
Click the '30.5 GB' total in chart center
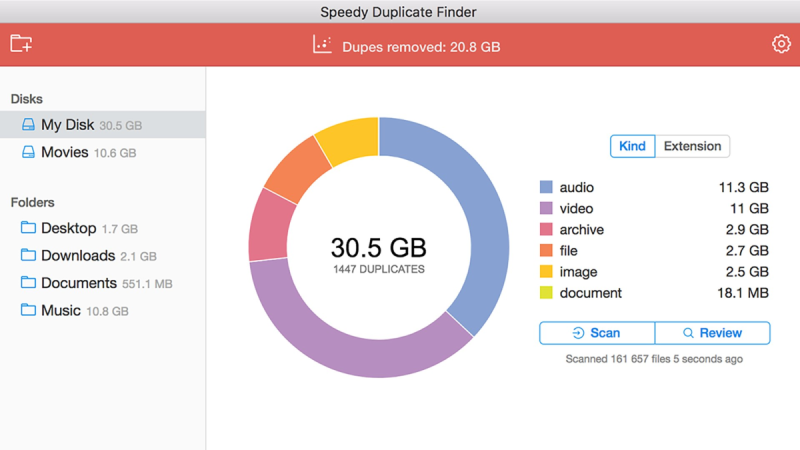click(x=379, y=248)
